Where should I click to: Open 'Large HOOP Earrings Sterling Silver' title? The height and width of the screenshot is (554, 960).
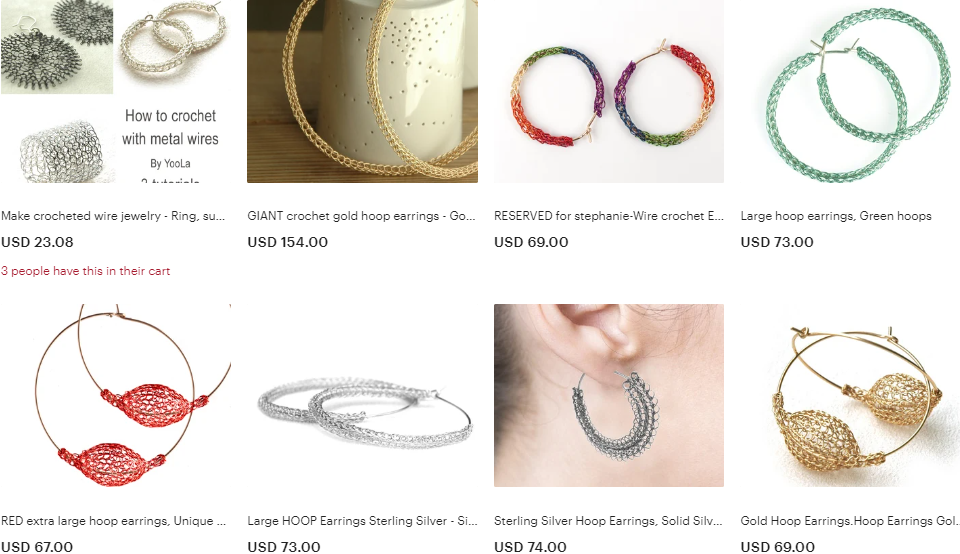click(362, 521)
